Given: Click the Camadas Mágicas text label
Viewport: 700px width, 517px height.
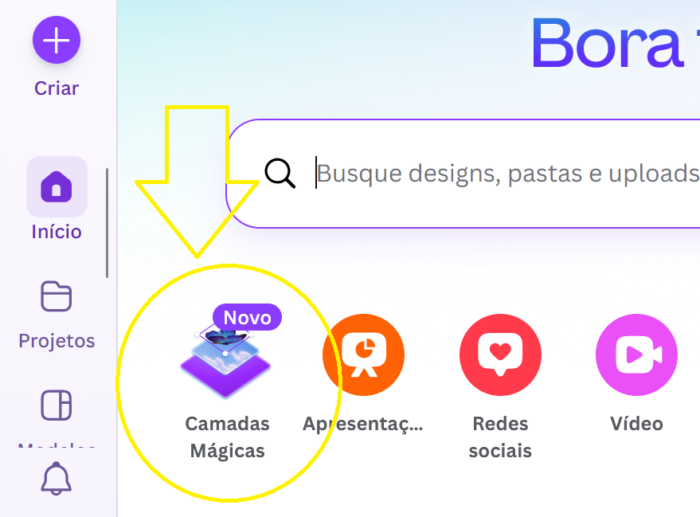Looking at the screenshot, I should click(x=227, y=437).
